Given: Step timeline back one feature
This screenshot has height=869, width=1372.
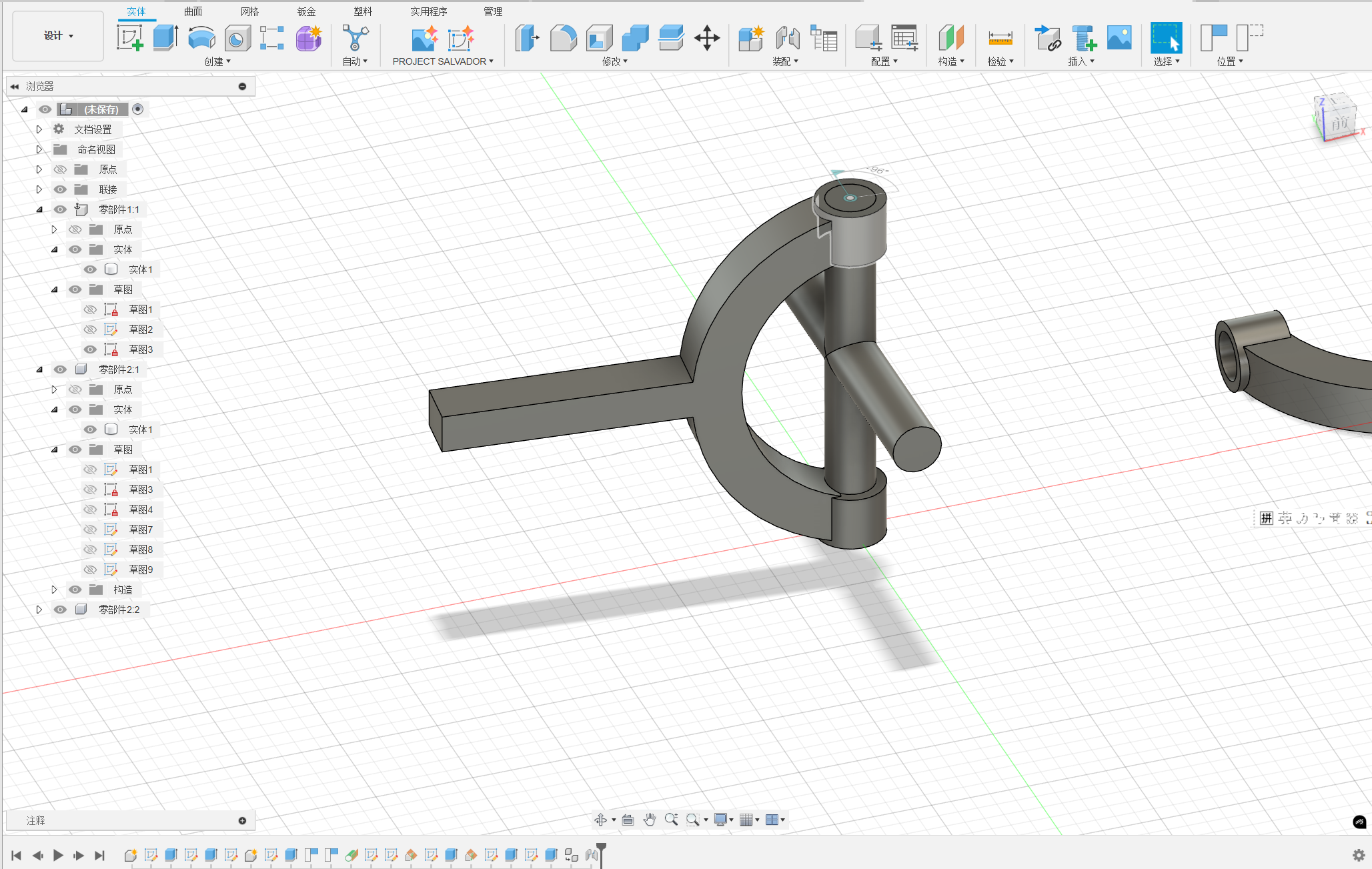Looking at the screenshot, I should coord(37,855).
